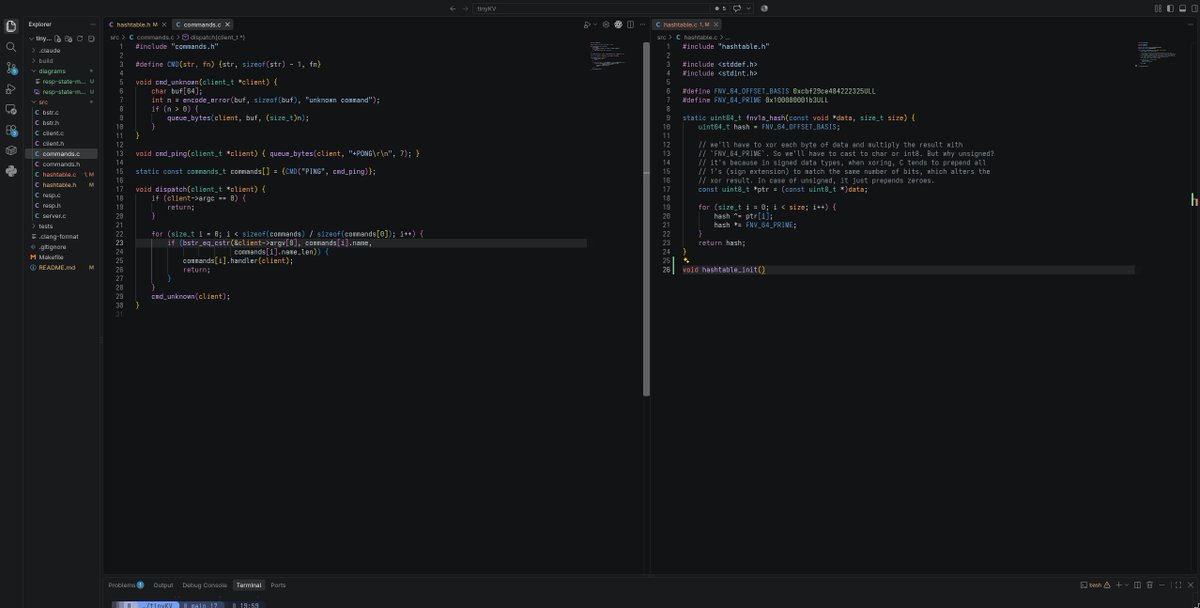This screenshot has height=608, width=1200.
Task: Close the hashtable.c tab
Action: click(x=718, y=24)
